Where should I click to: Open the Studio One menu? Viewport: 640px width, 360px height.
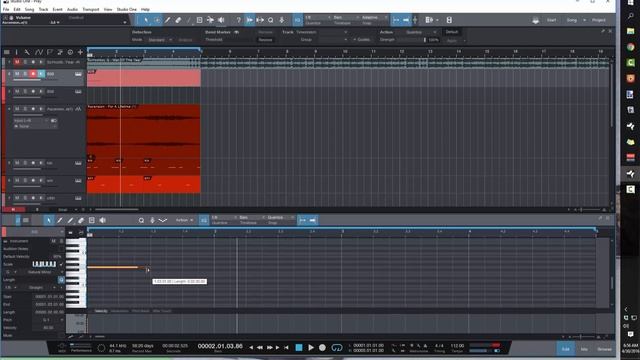pyautogui.click(x=127, y=9)
